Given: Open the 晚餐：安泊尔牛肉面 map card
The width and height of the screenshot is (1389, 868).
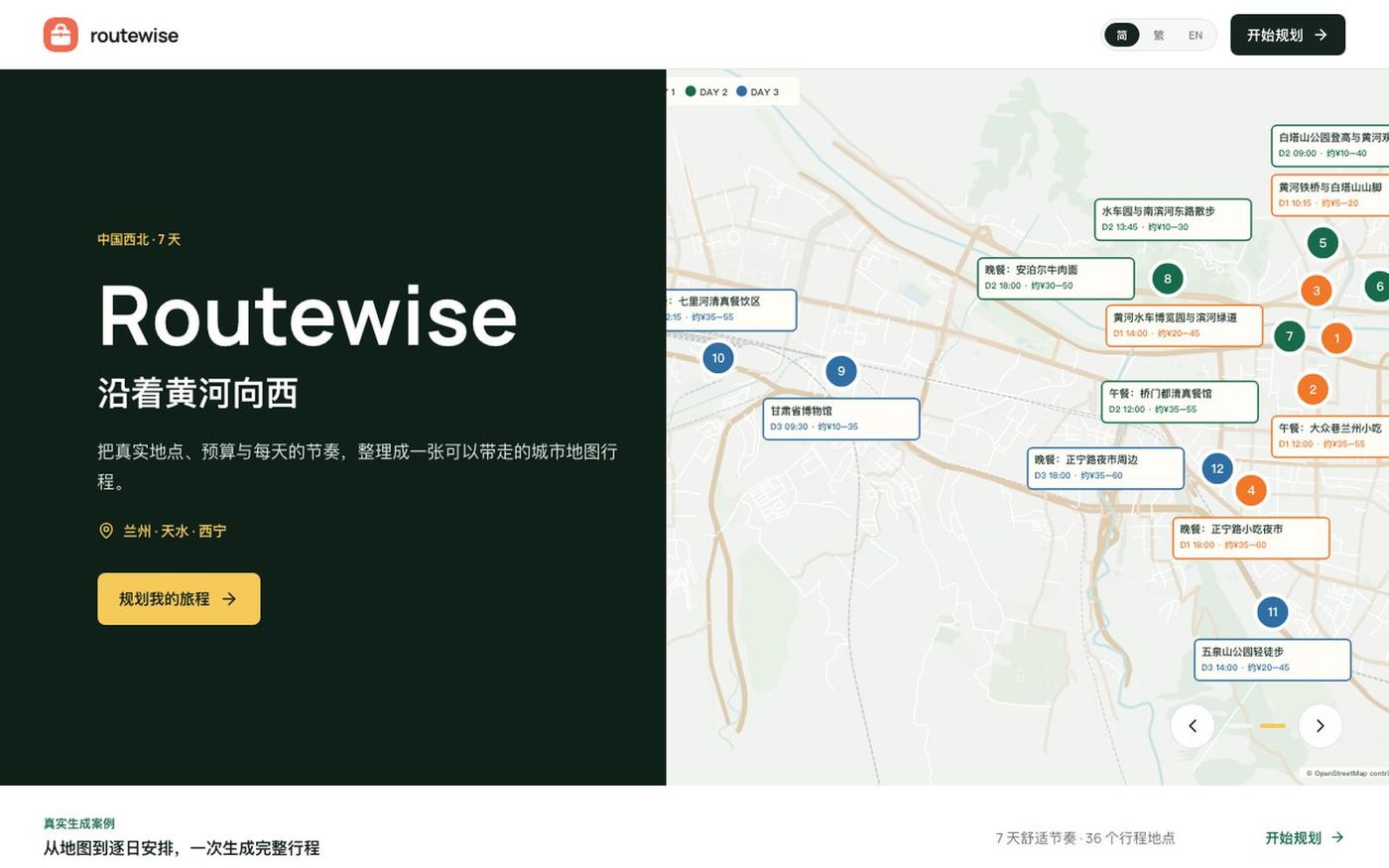Looking at the screenshot, I should click(1056, 278).
